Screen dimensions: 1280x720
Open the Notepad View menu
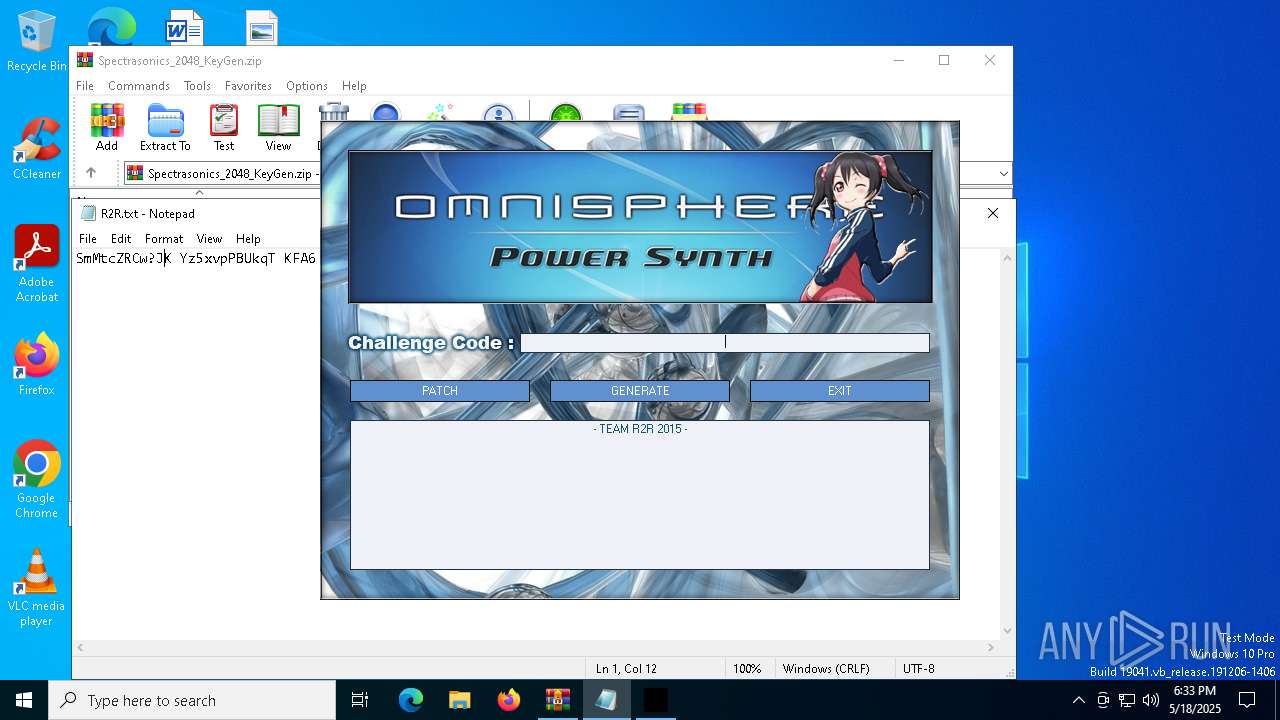(209, 239)
